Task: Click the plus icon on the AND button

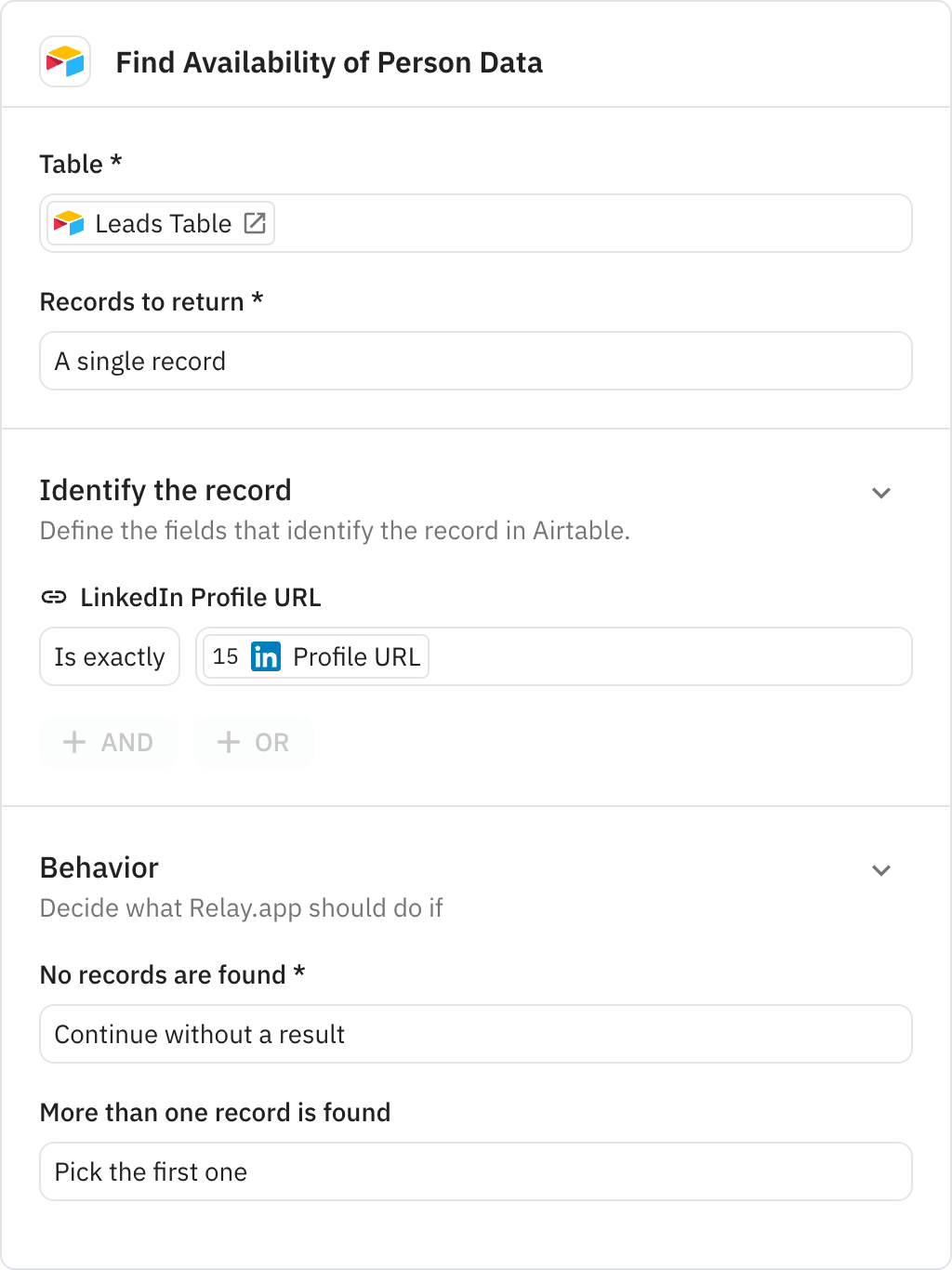Action: [x=74, y=742]
